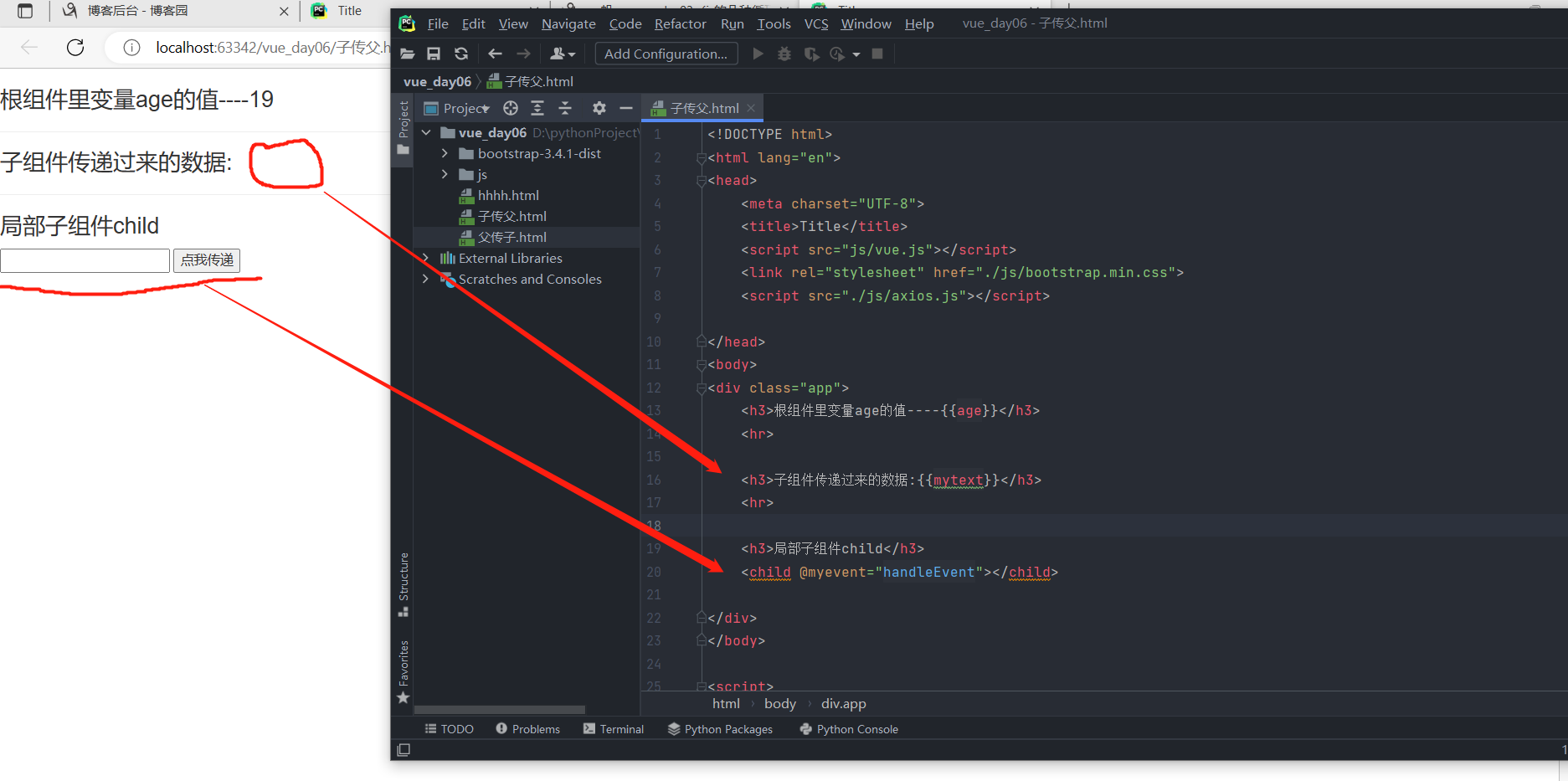Screen dimensions: 1568x781
Task: Open the File menu
Action: coord(438,23)
